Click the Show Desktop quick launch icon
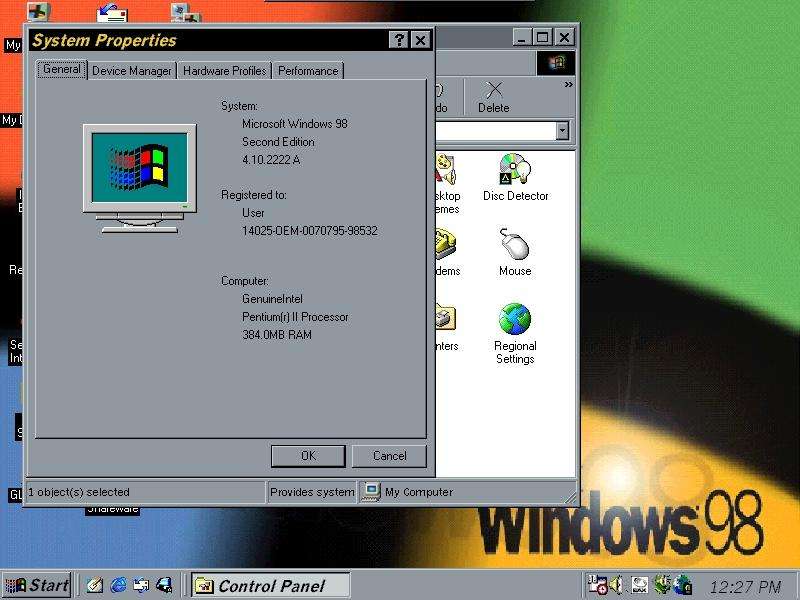Viewport: 800px width, 600px height. (95, 585)
